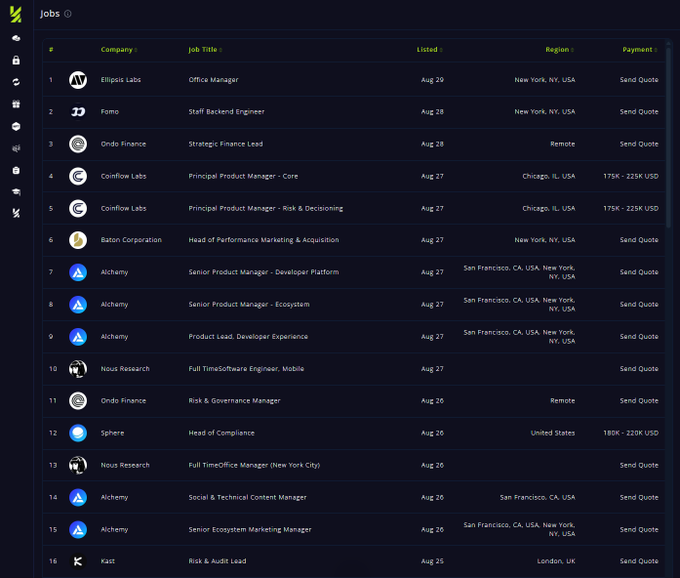Viewport: 680px width, 578px height.
Task: Click the Fomo company name
Action: [110, 112]
